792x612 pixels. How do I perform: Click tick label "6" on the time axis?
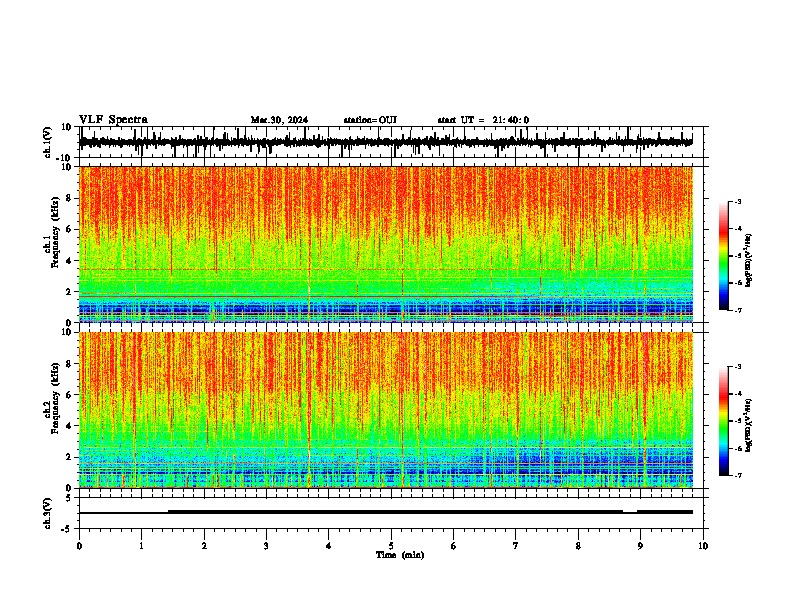coord(454,546)
